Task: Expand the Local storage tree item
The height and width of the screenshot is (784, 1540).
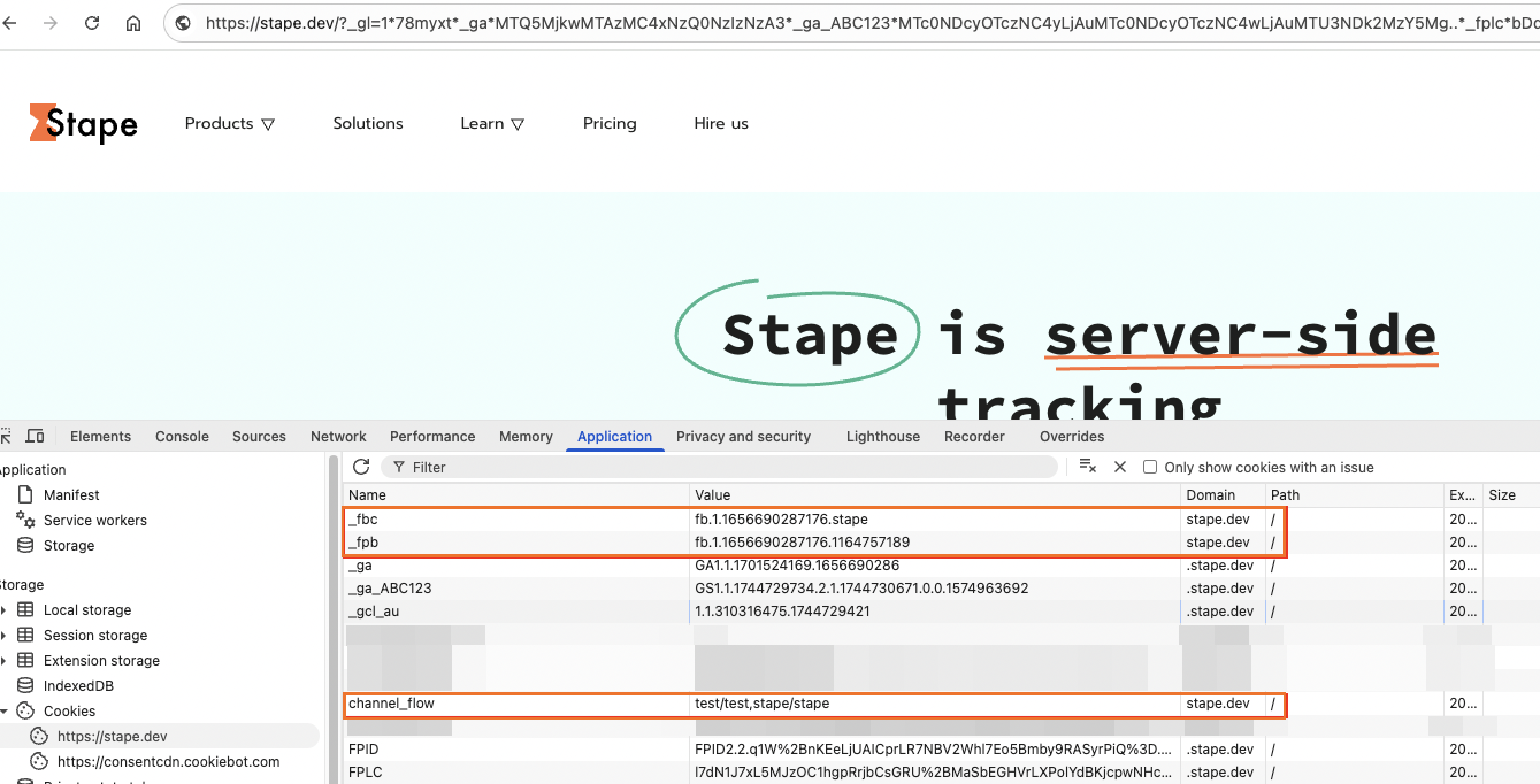Action: pos(3,609)
